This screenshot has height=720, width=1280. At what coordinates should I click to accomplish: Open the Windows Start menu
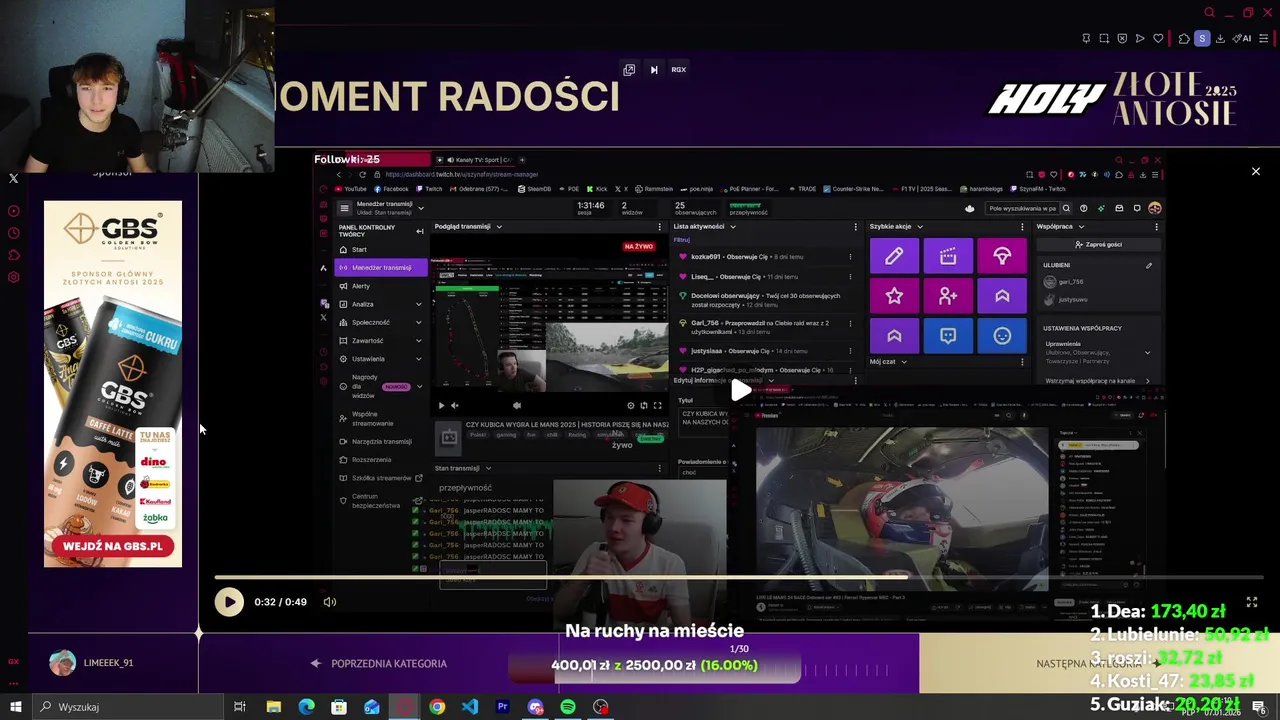[x=15, y=707]
